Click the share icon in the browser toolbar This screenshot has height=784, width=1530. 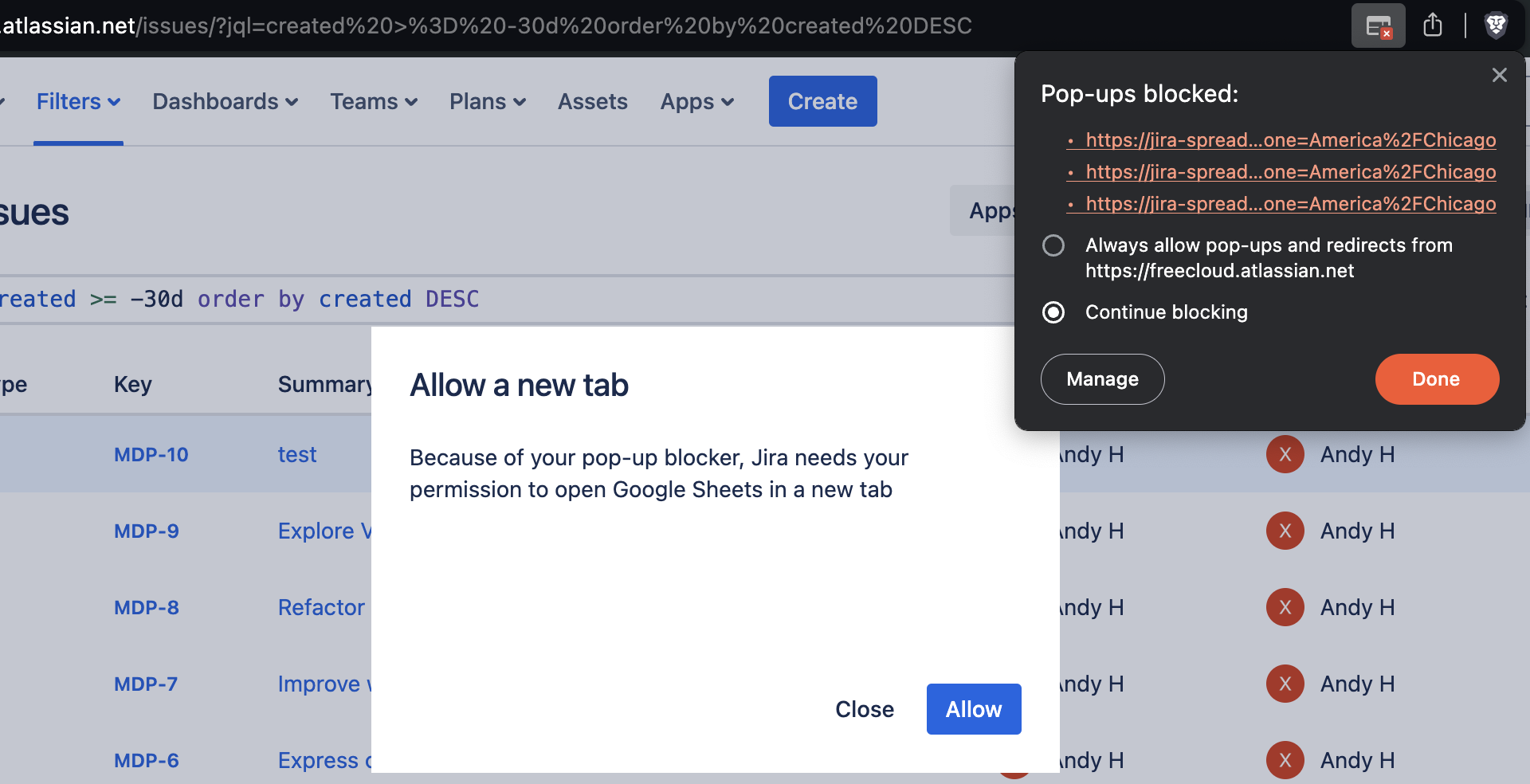(1433, 25)
